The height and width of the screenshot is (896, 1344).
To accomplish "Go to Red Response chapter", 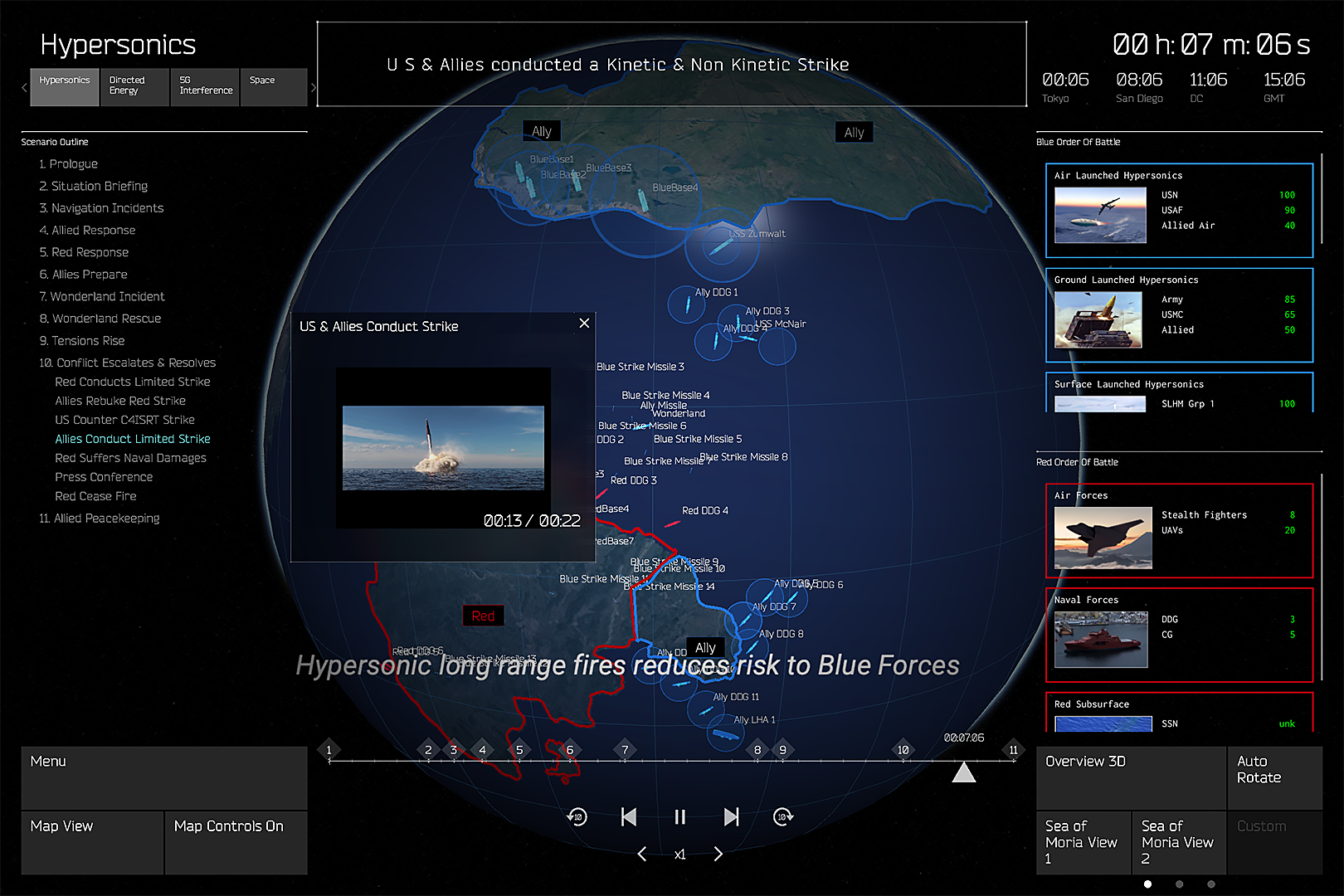I will coord(84,252).
